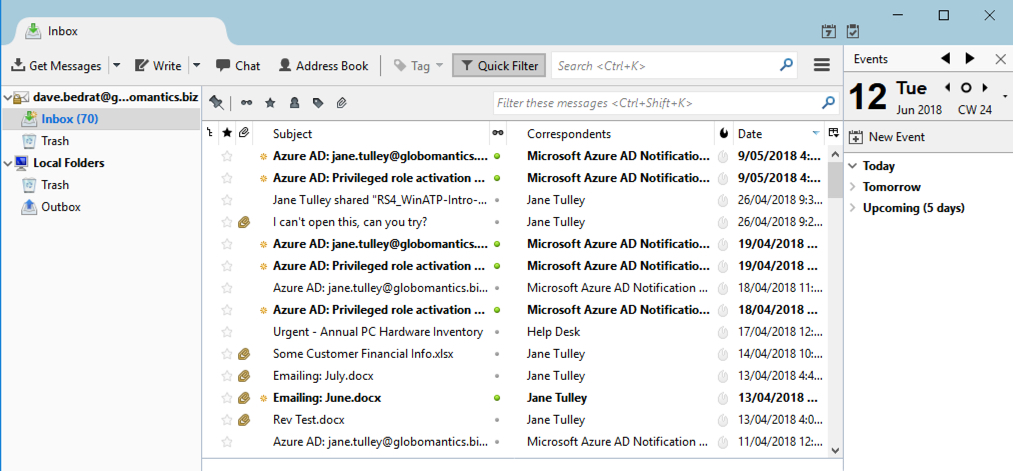Go to next events day arrow
This screenshot has width=1013, height=471.
[970, 59]
